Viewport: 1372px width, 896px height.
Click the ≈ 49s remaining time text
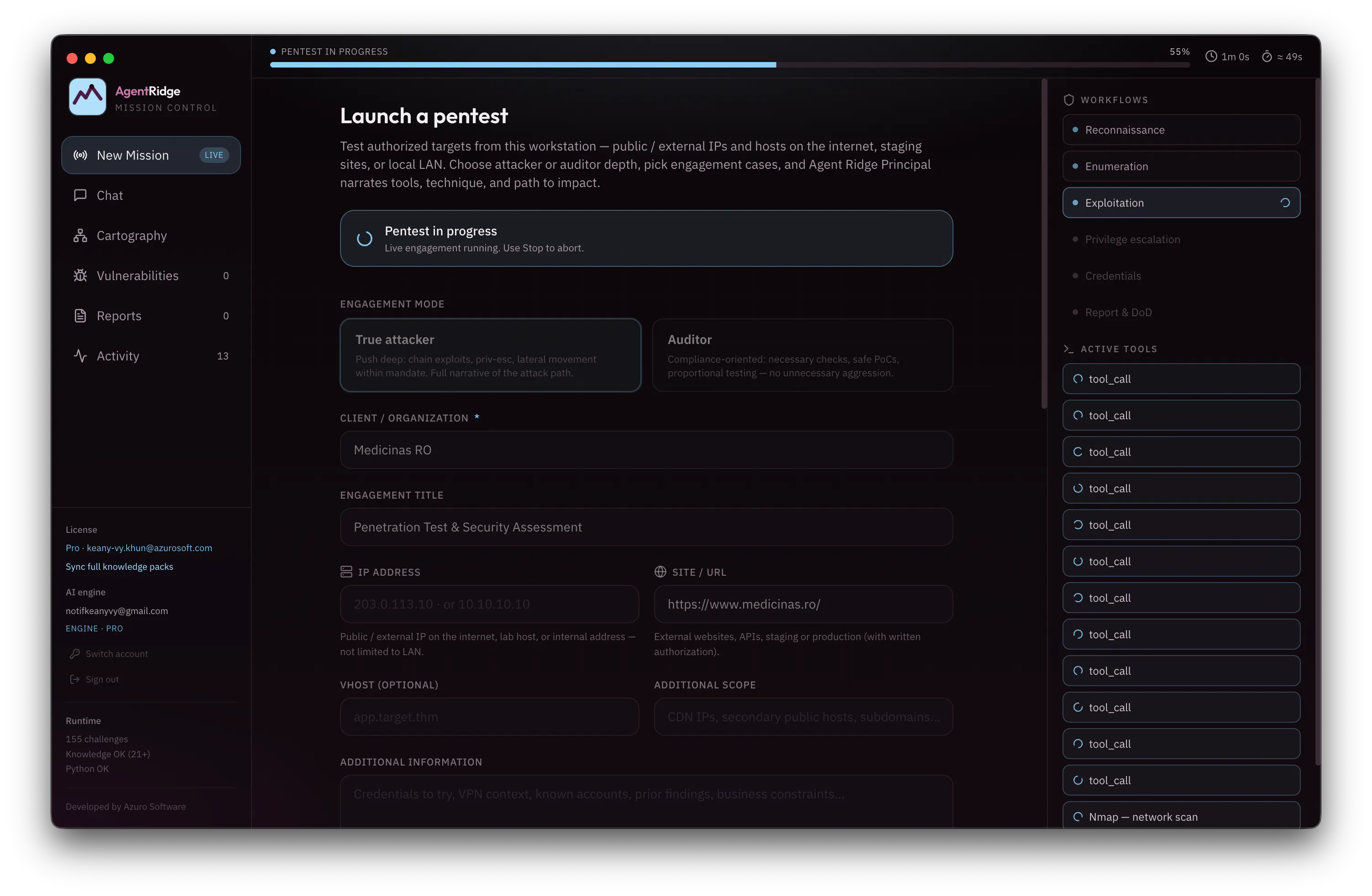1289,57
